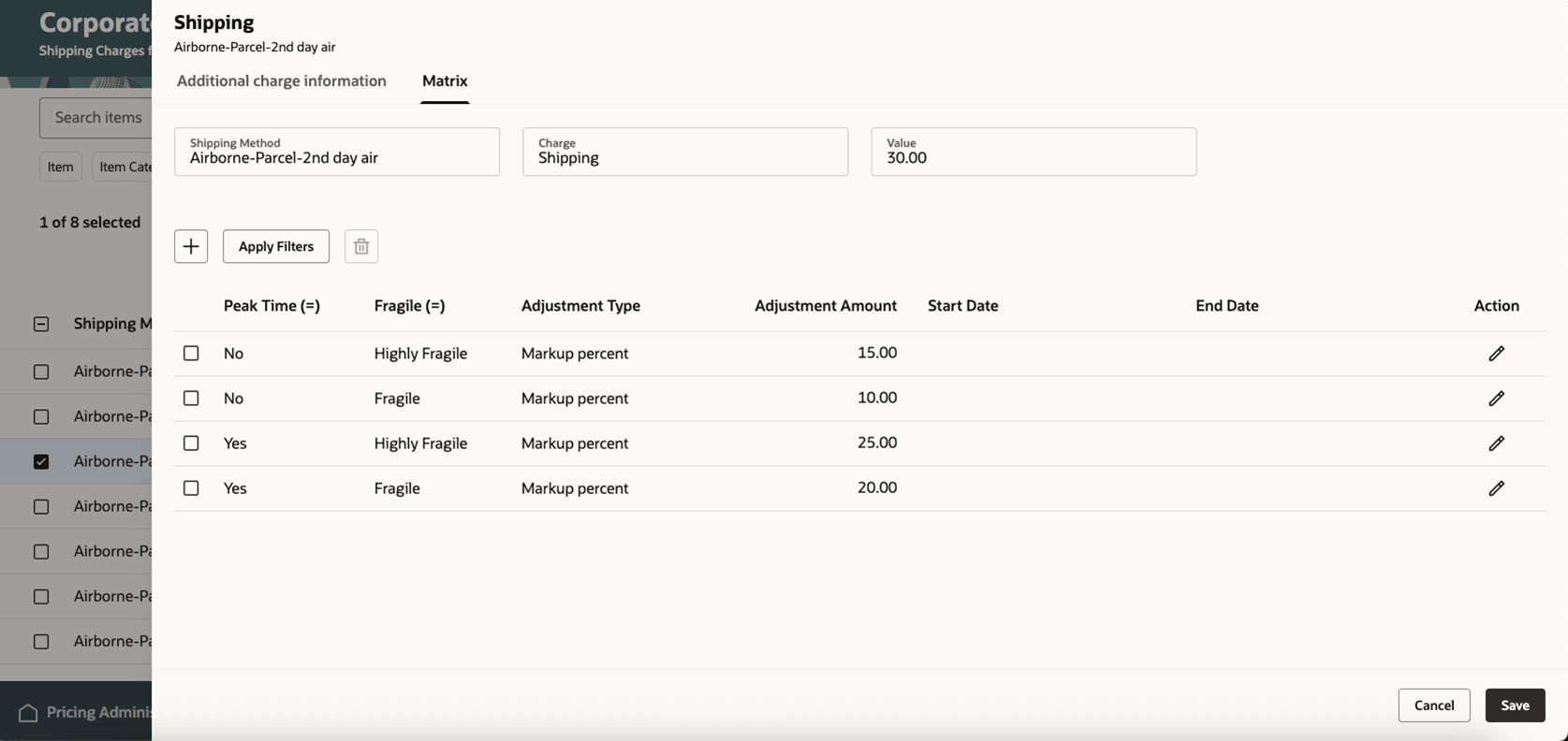The image size is (1568, 741).
Task: Click the 25.00 adjustment amount cell
Action: pyautogui.click(x=877, y=443)
